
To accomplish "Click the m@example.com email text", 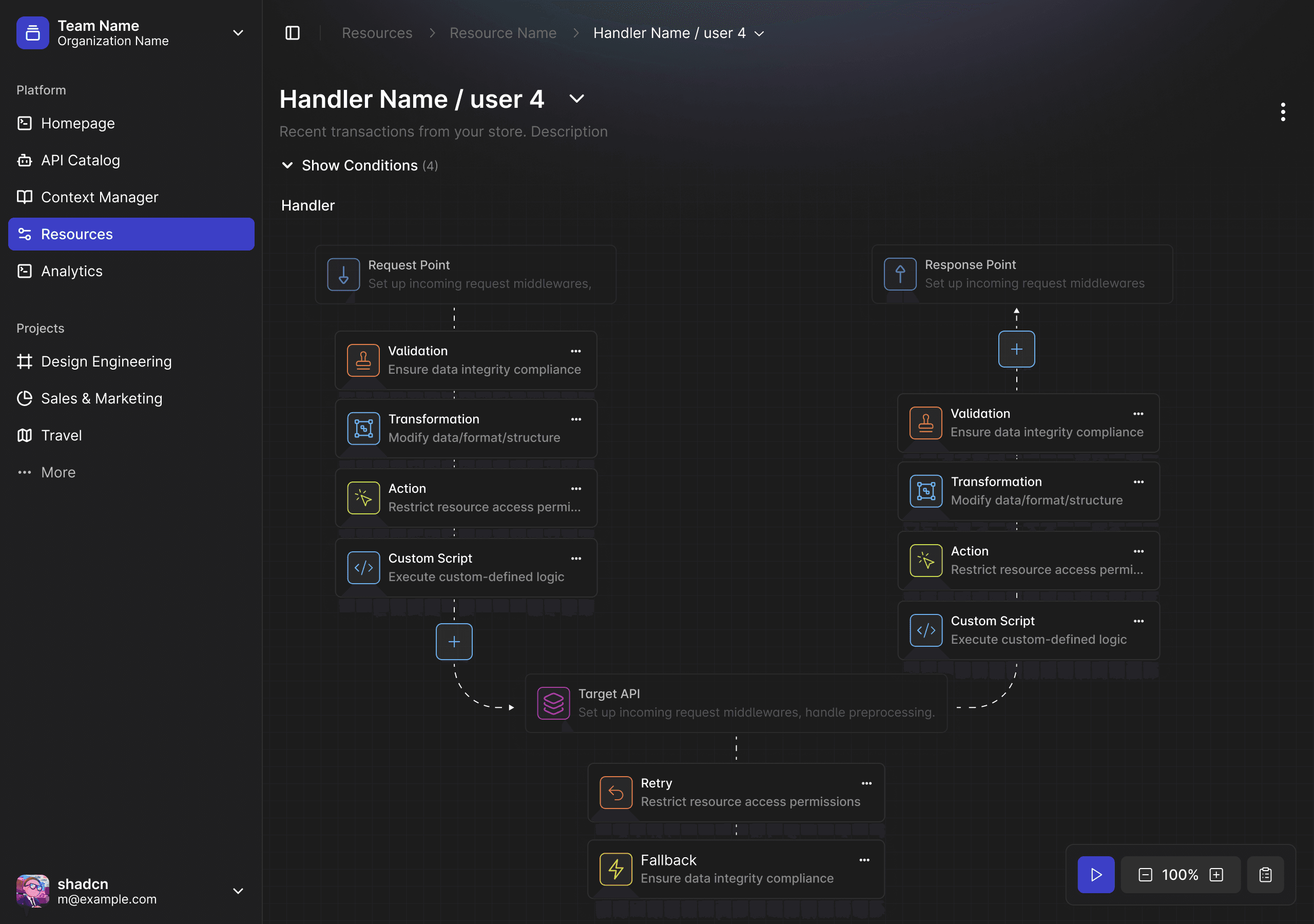I will click(x=107, y=899).
